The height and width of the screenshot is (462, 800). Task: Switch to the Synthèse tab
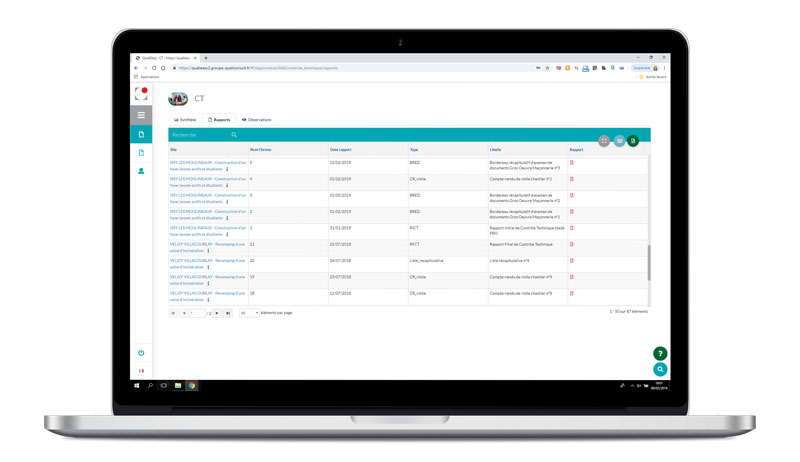(x=185, y=119)
